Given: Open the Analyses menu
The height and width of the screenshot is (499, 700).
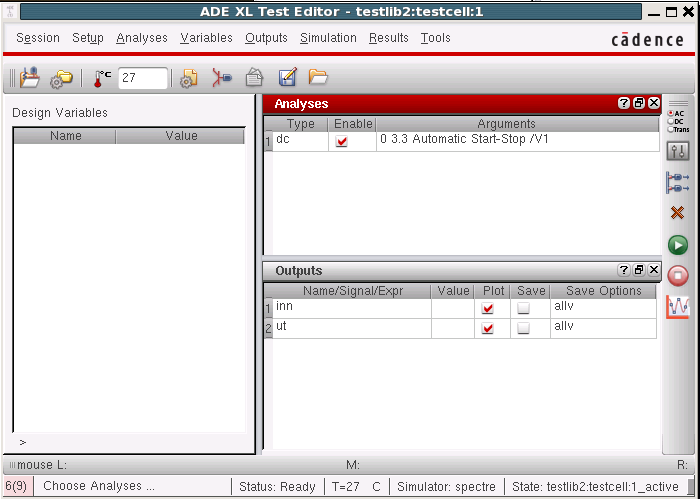Looking at the screenshot, I should 142,38.
